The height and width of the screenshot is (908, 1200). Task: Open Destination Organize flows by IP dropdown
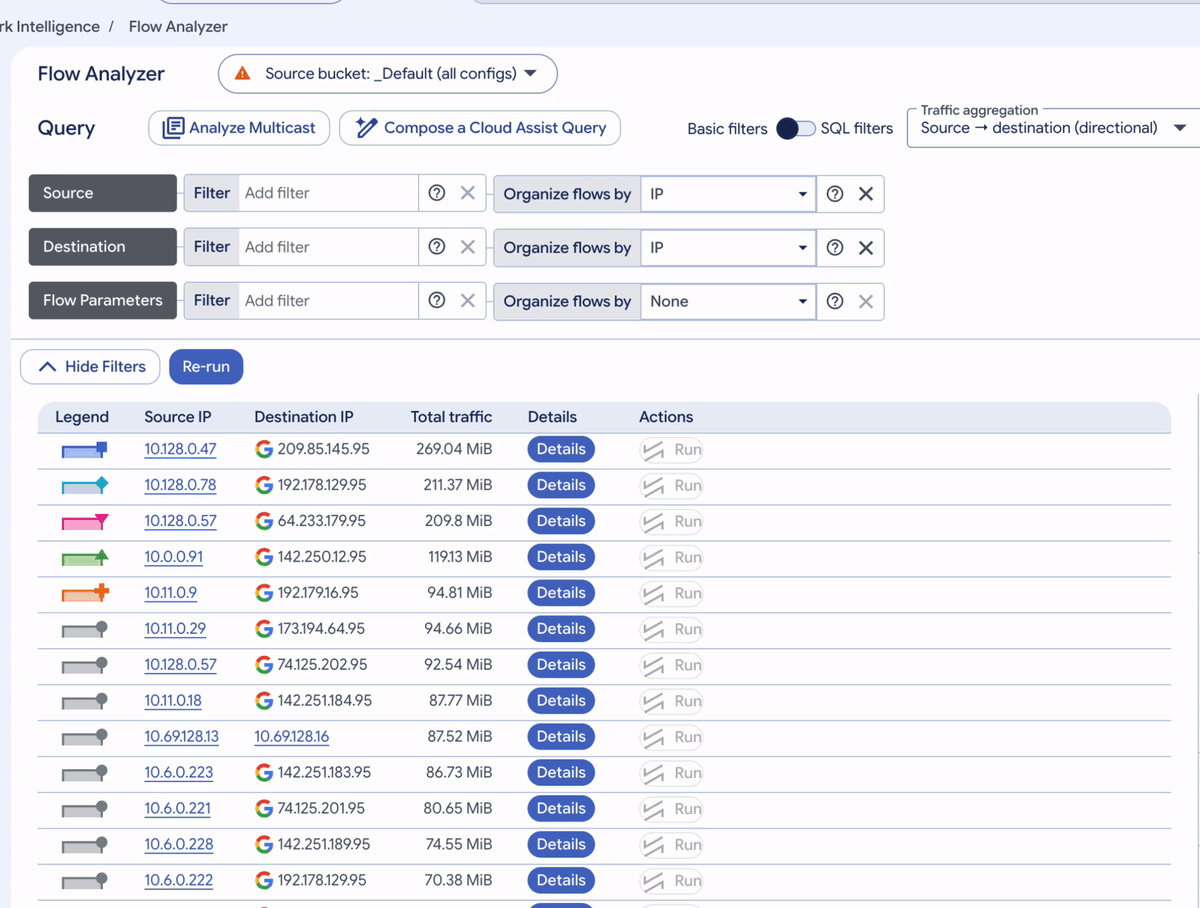pos(728,248)
